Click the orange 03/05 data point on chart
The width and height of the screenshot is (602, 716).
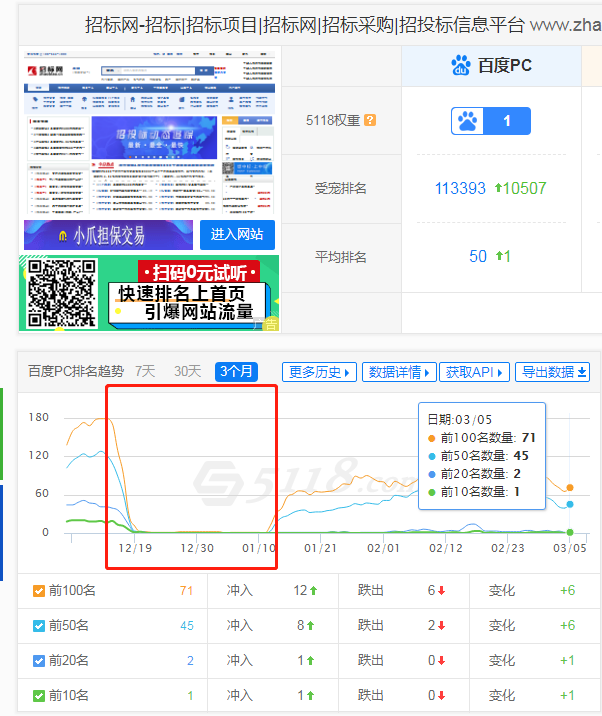pyautogui.click(x=570, y=488)
